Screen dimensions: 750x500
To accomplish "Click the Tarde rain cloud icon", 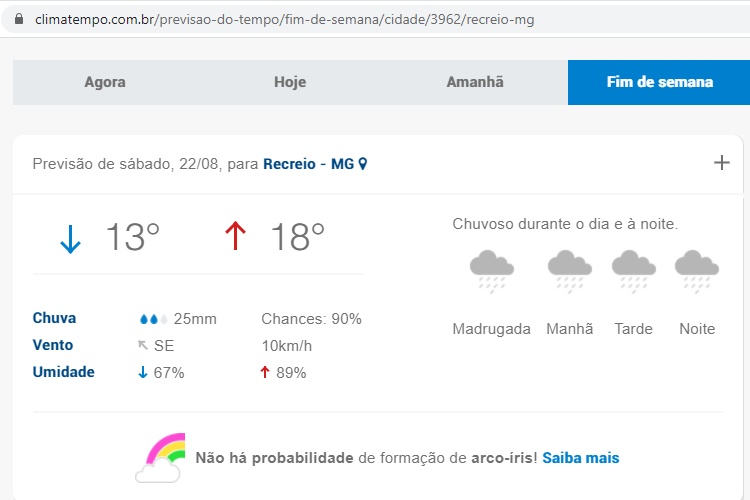I will click(x=634, y=271).
